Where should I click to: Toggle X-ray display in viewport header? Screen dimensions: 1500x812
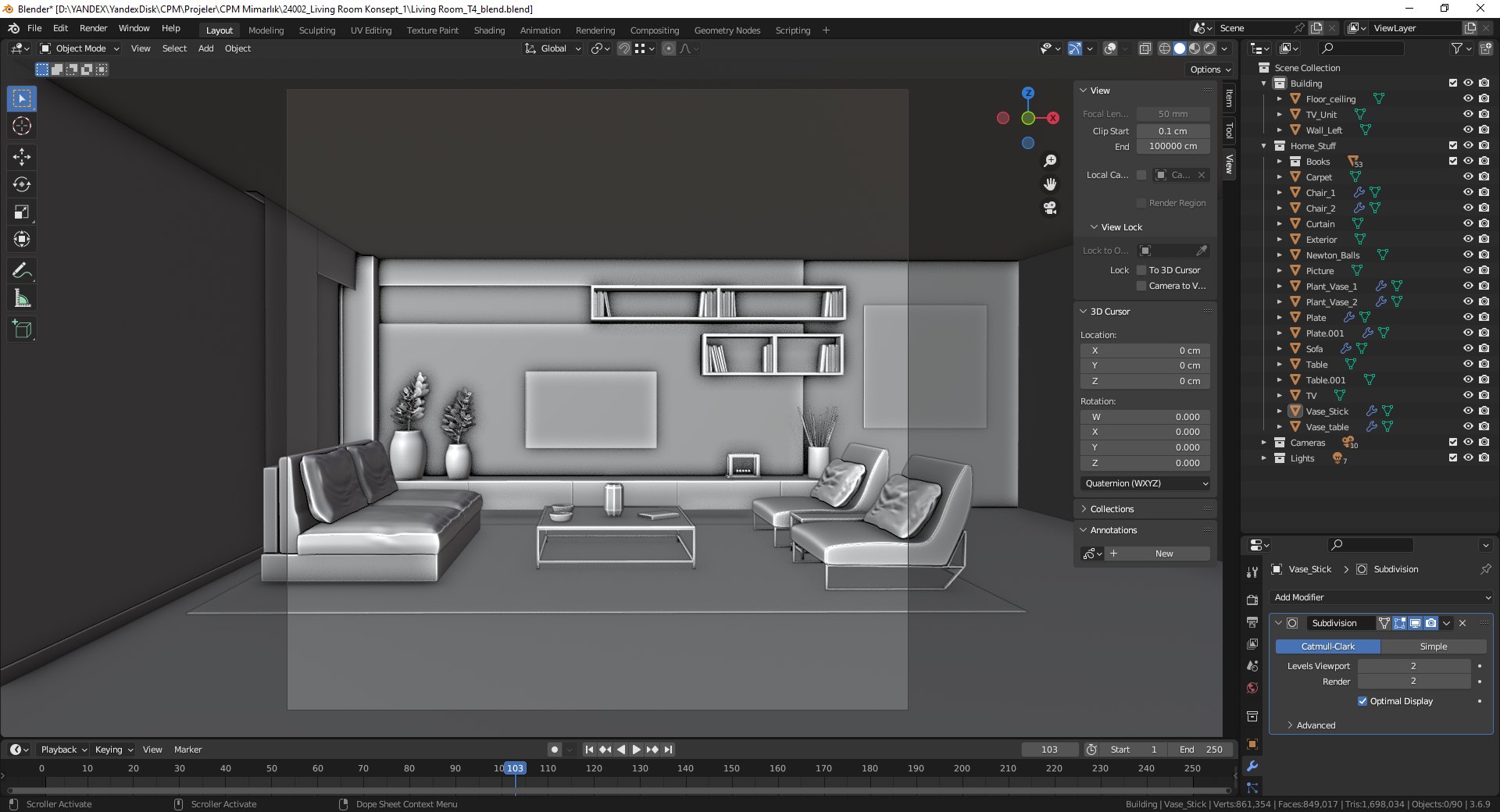[x=1145, y=48]
